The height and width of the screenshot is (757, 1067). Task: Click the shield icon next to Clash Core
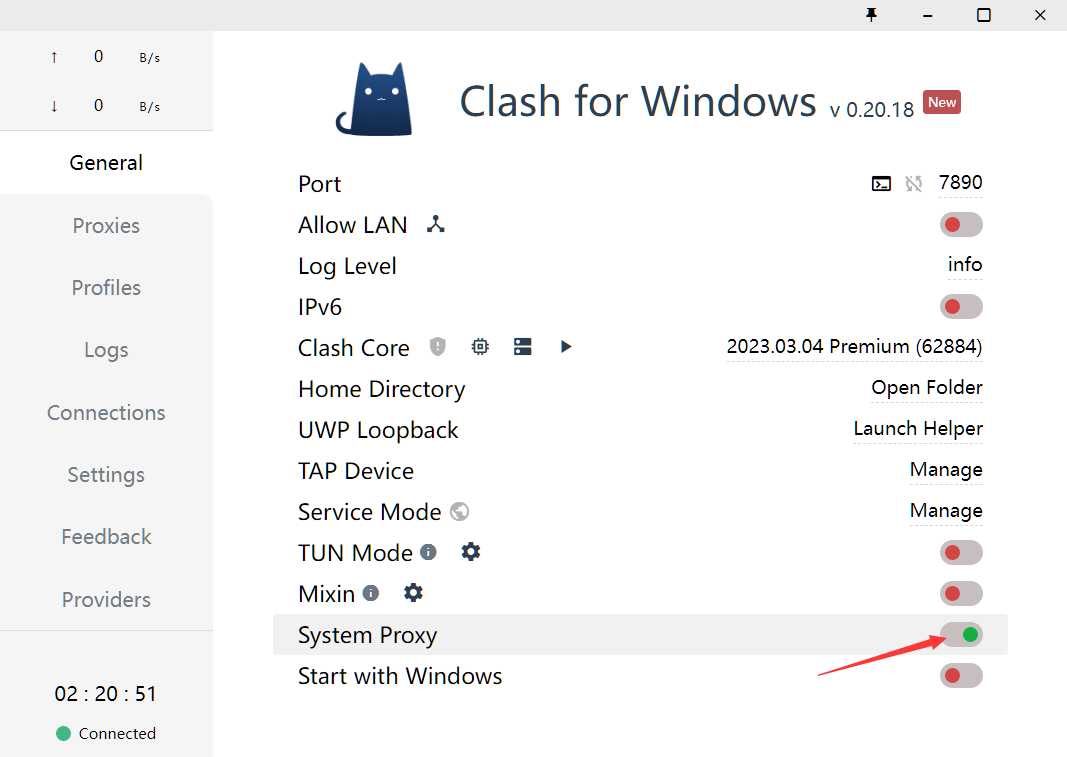point(438,346)
